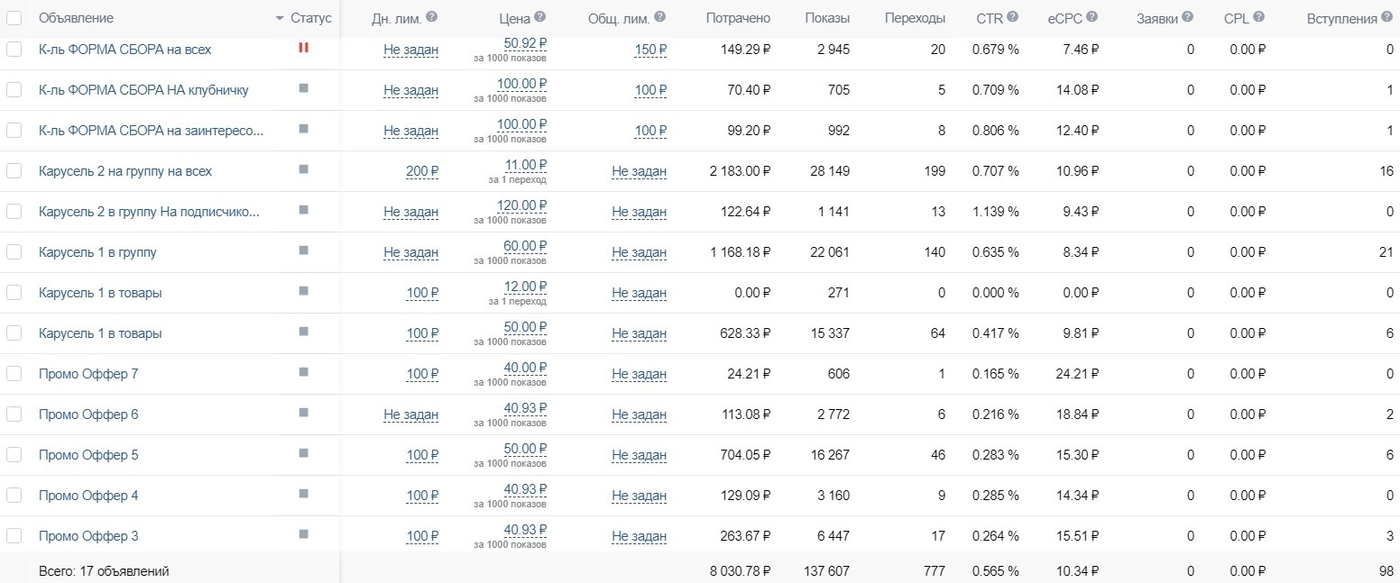Click the question icon next to CPL
This screenshot has height=583, width=1400.
pyautogui.click(x=1258, y=17)
